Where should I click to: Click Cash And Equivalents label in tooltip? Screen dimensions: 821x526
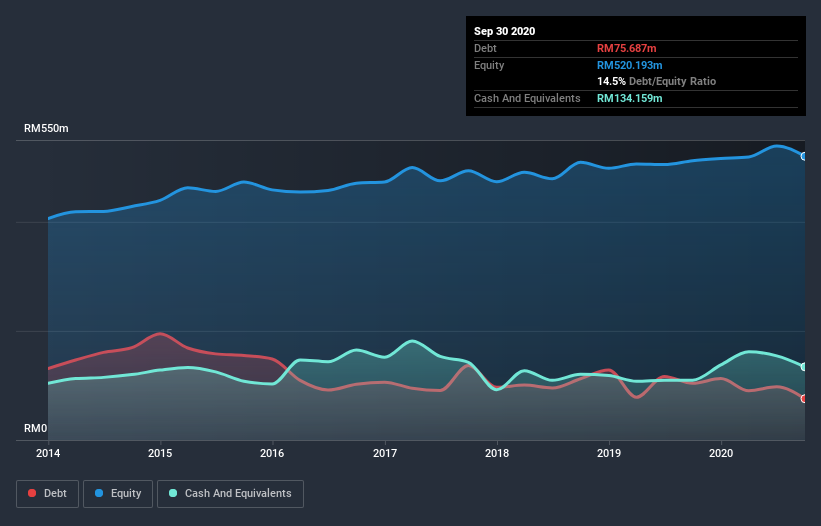point(527,98)
